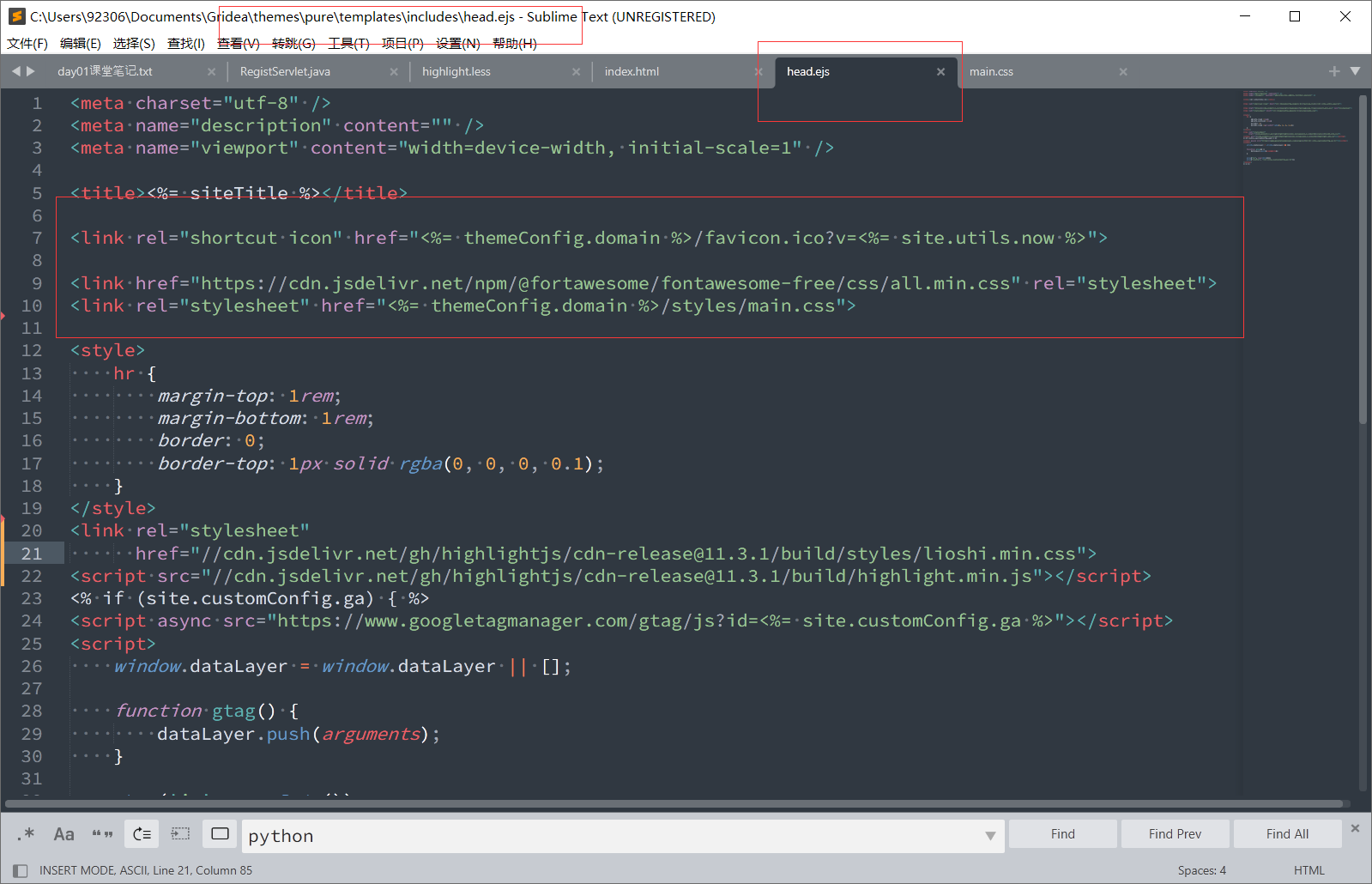The width and height of the screenshot is (1372, 884).
Task: Open the 选择(S) menu
Action: coord(134,44)
